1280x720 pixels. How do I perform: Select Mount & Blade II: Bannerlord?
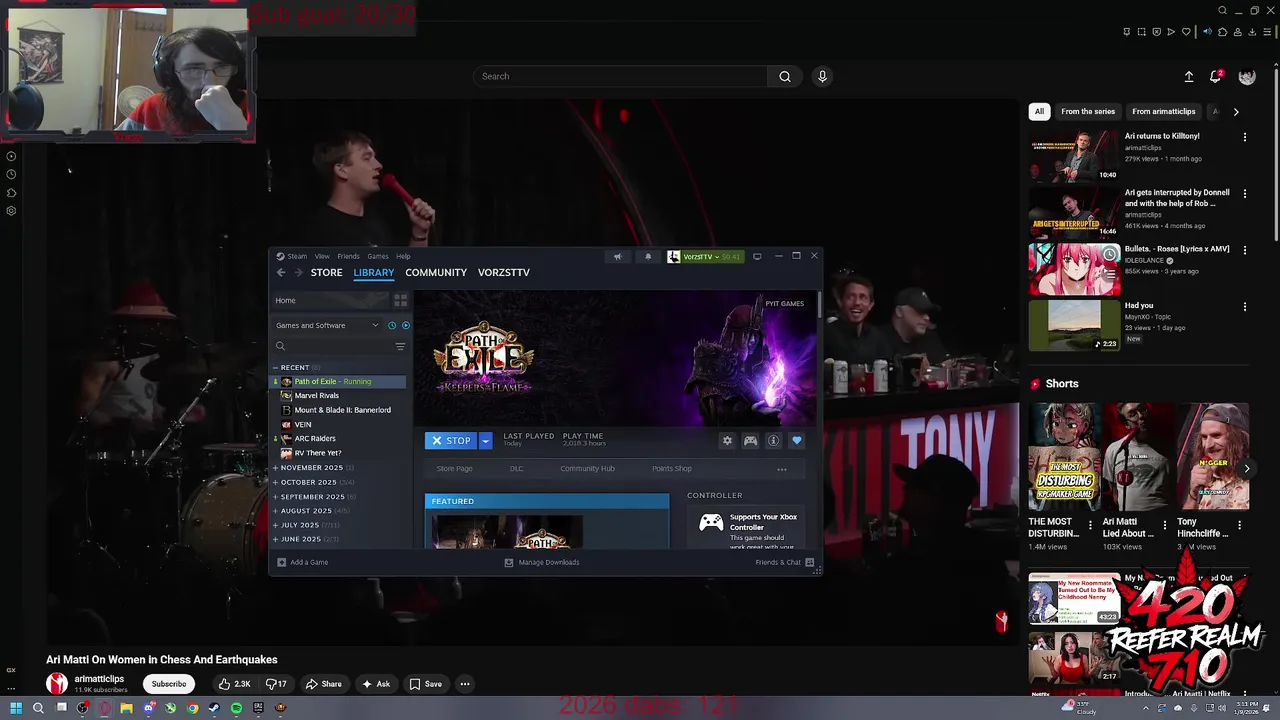[342, 410]
